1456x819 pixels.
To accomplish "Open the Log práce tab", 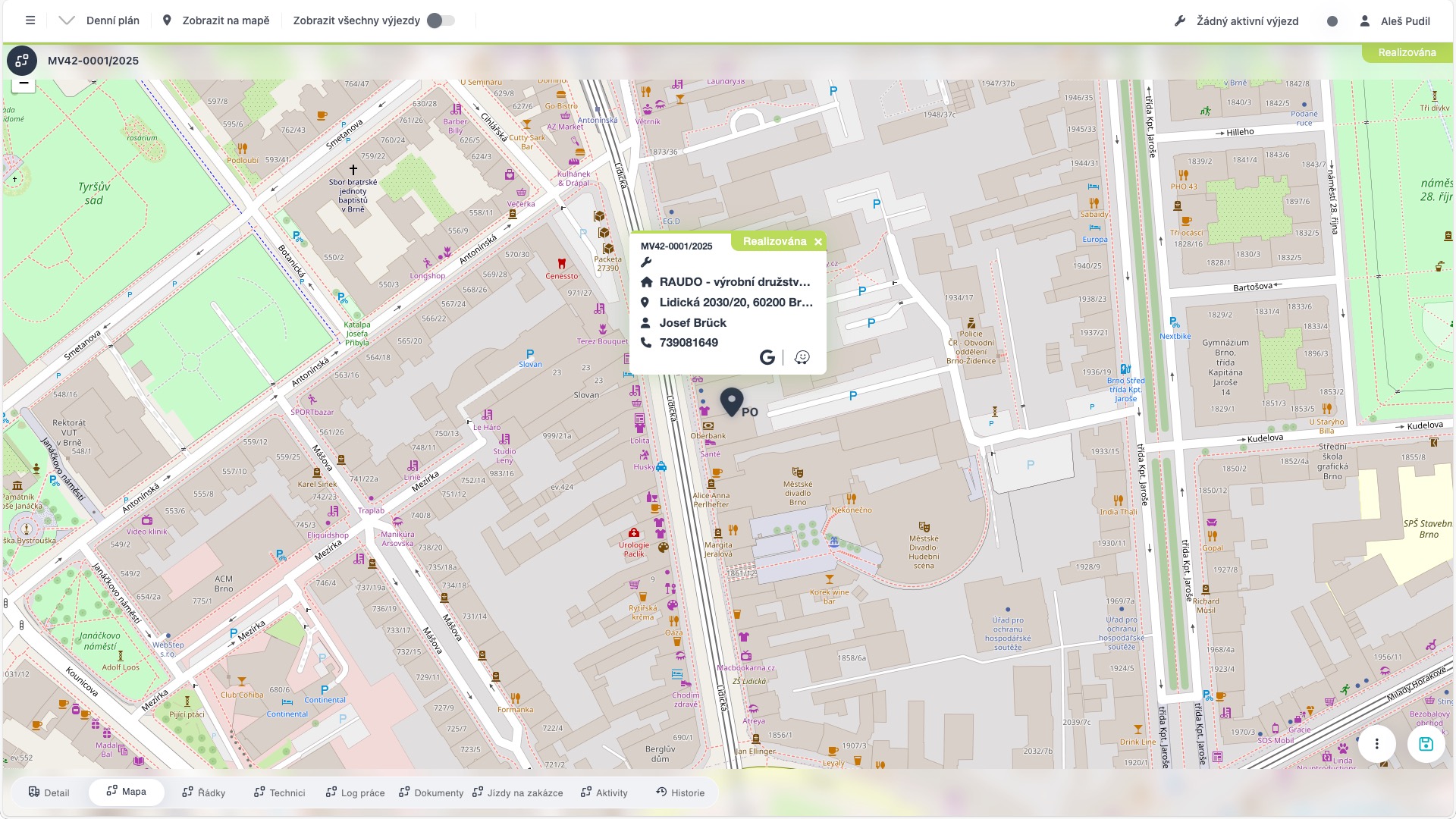I will coord(355,792).
